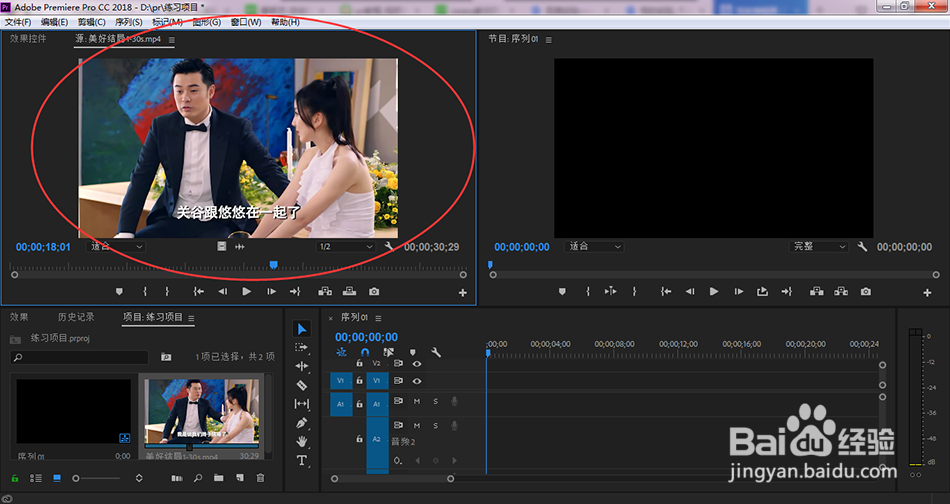Viewport: 950px width, 504px height.
Task: Toggle Linked Selection in timeline
Action: click(388, 352)
